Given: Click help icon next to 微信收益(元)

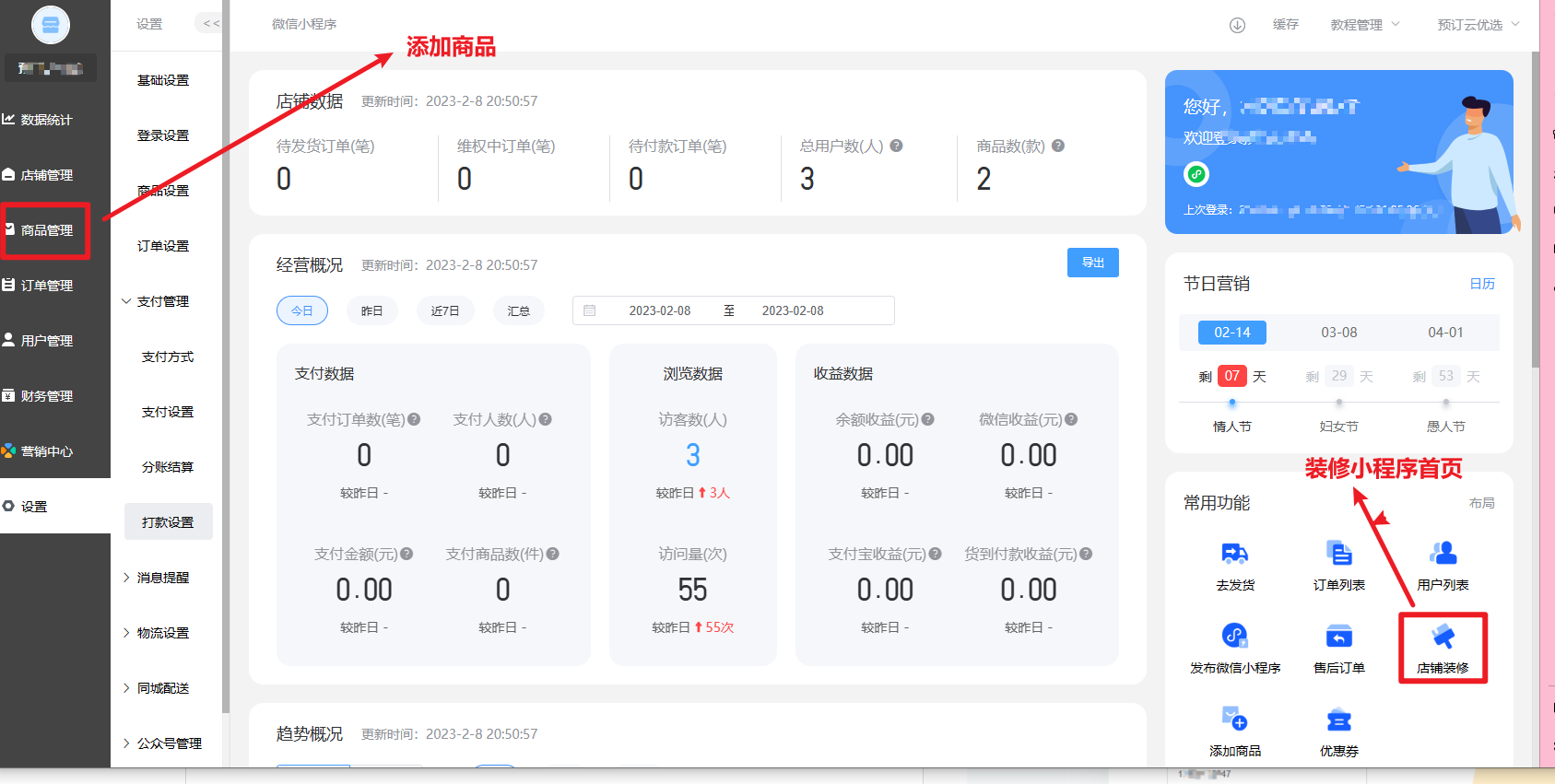Looking at the screenshot, I should 1071,419.
